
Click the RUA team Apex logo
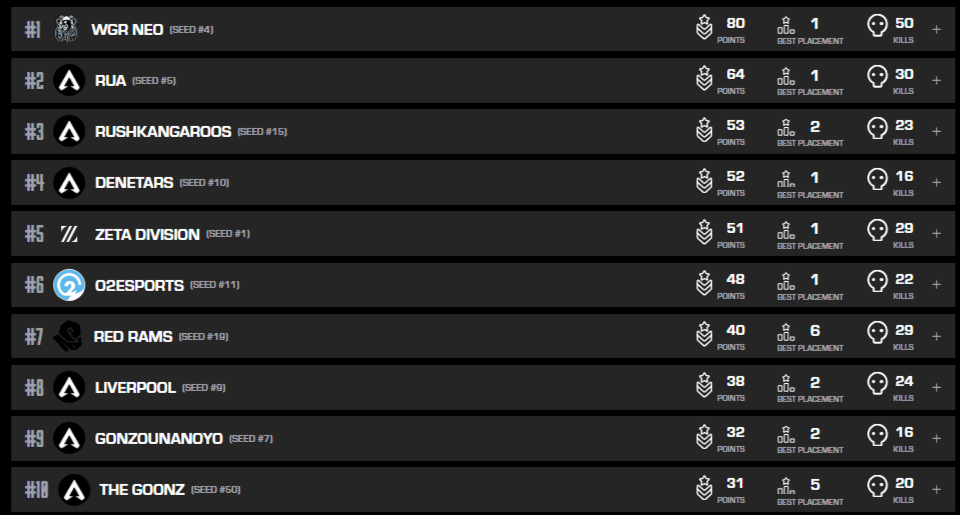coord(69,80)
